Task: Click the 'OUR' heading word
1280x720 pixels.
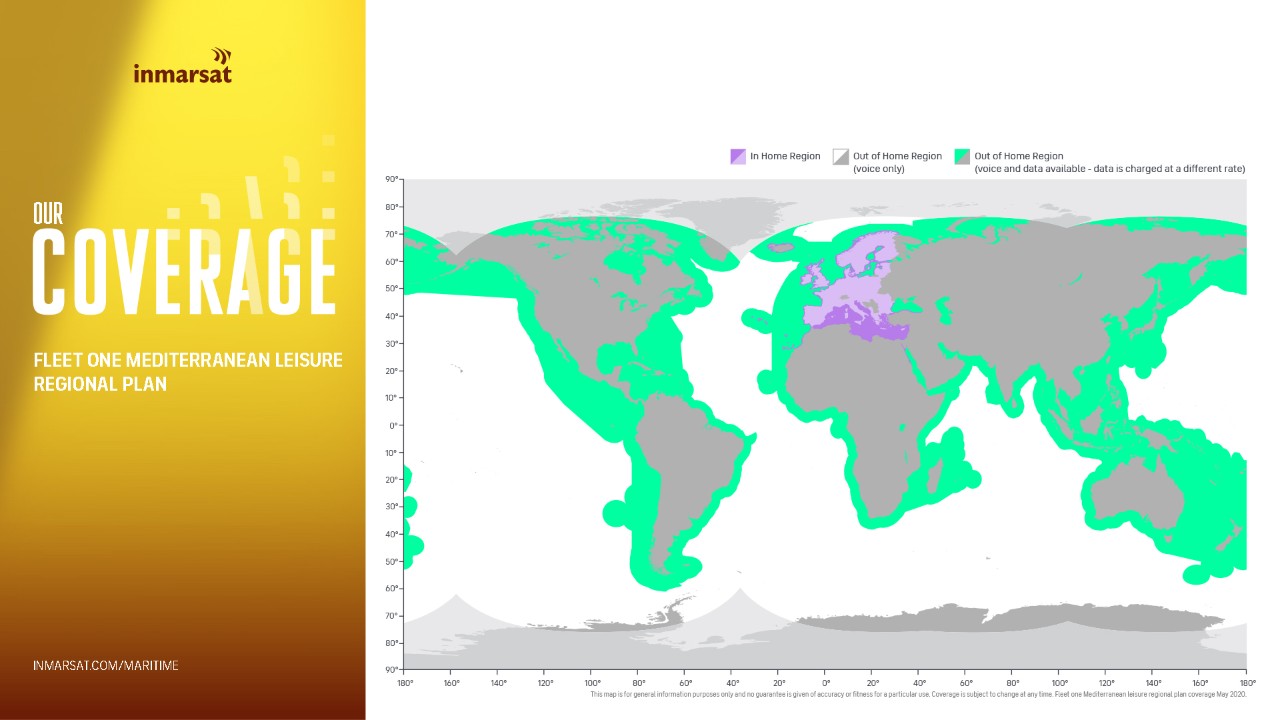Action: point(49,213)
